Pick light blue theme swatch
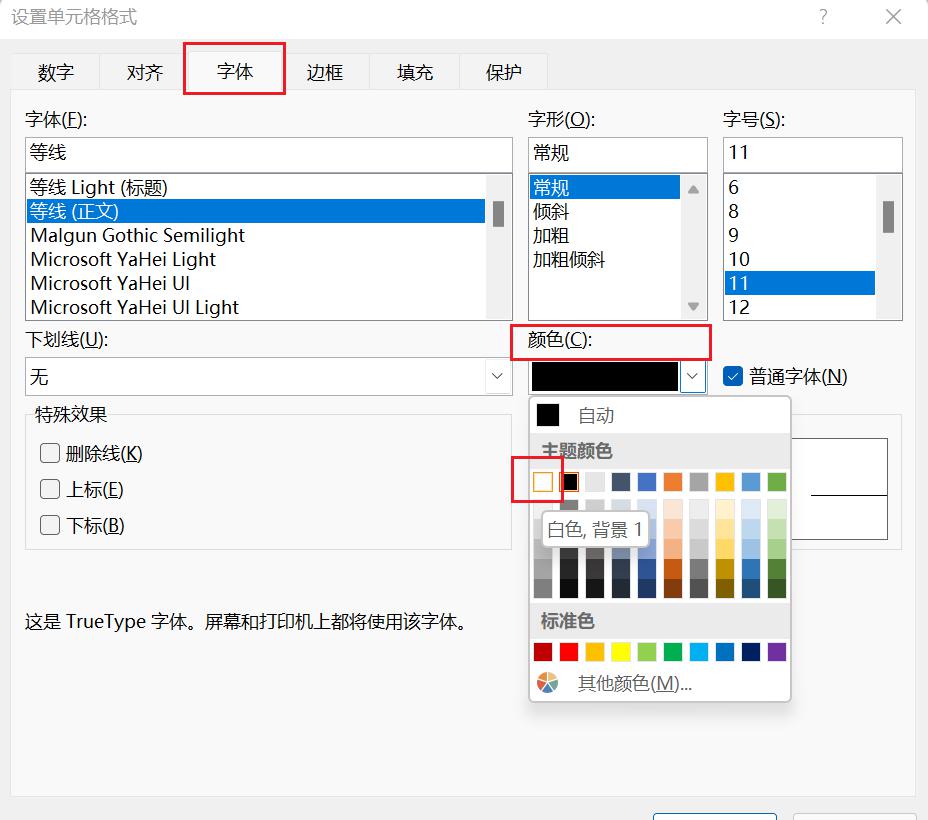The image size is (928, 820). pos(751,482)
